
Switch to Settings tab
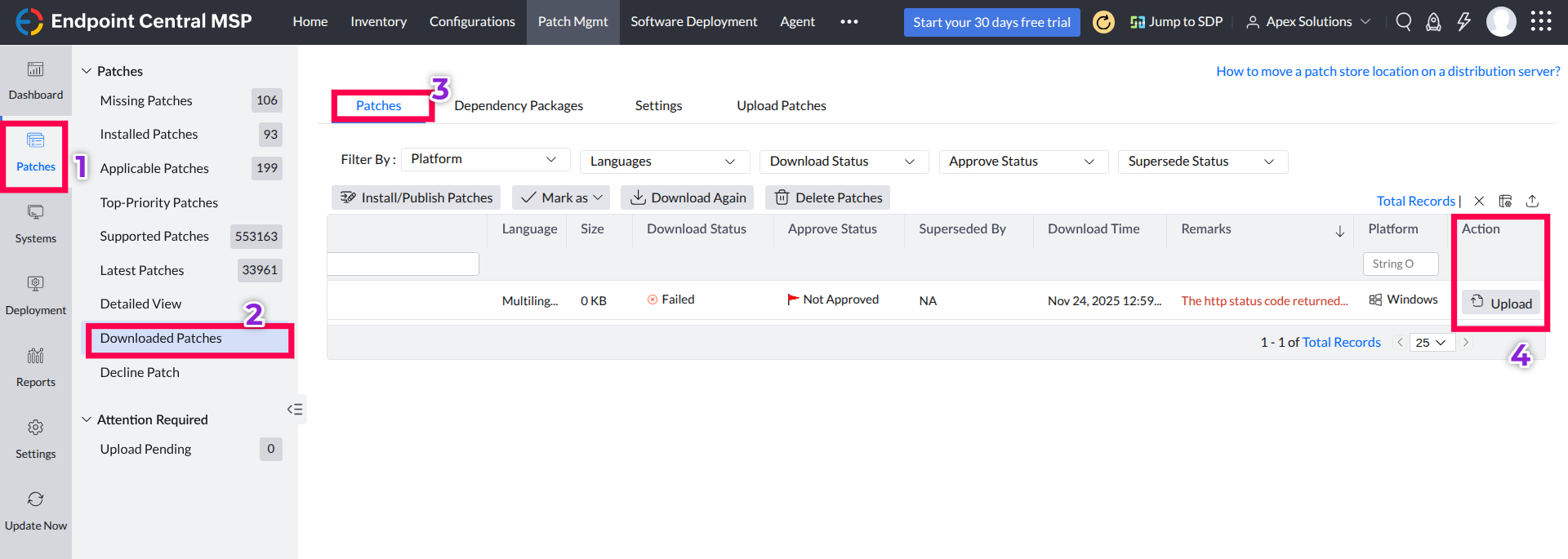coord(658,106)
